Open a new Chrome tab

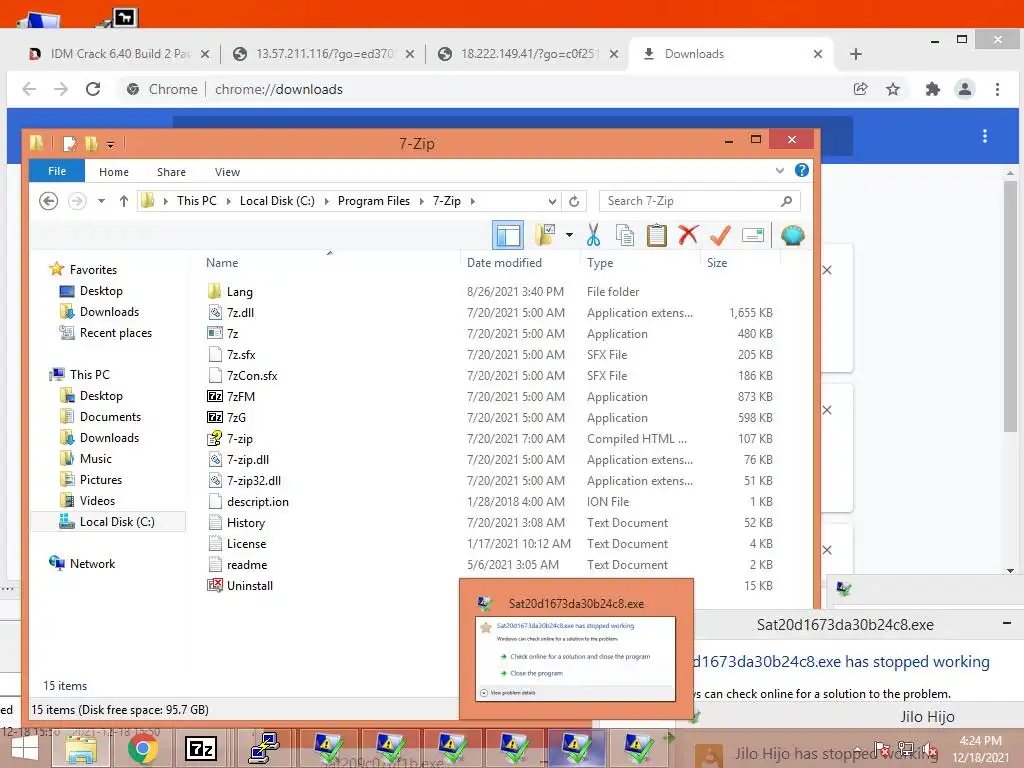[856, 54]
